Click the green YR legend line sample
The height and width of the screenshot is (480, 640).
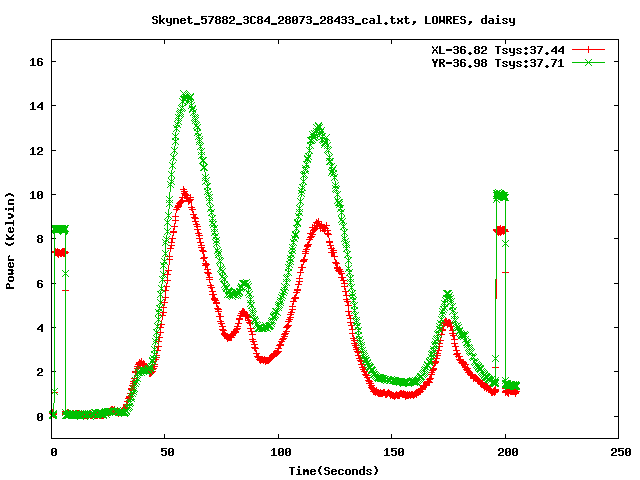588,62
